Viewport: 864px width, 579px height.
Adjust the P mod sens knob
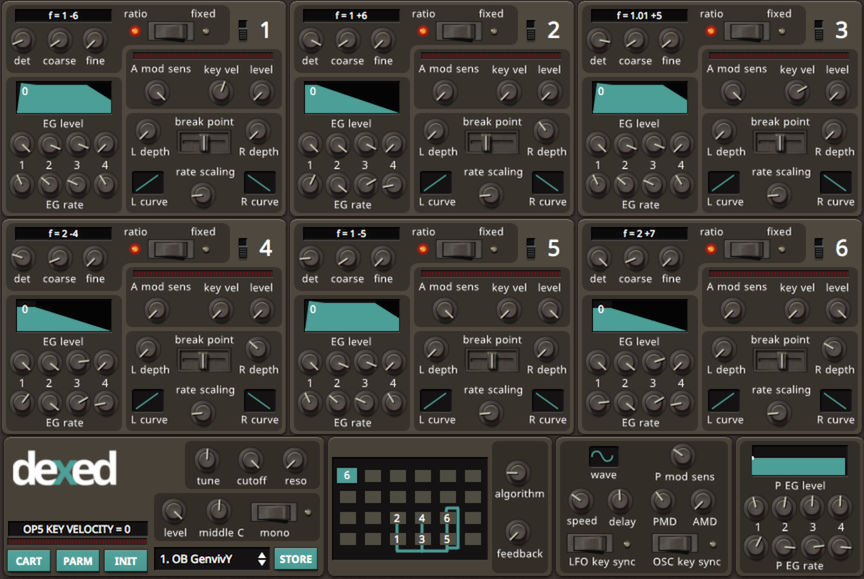(683, 455)
